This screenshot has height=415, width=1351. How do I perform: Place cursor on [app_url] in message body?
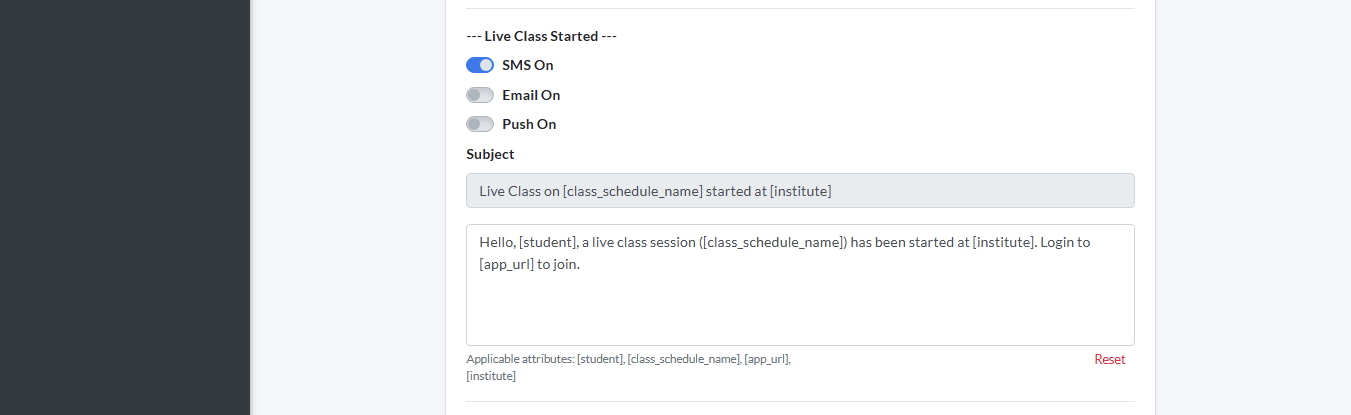[x=506, y=266]
